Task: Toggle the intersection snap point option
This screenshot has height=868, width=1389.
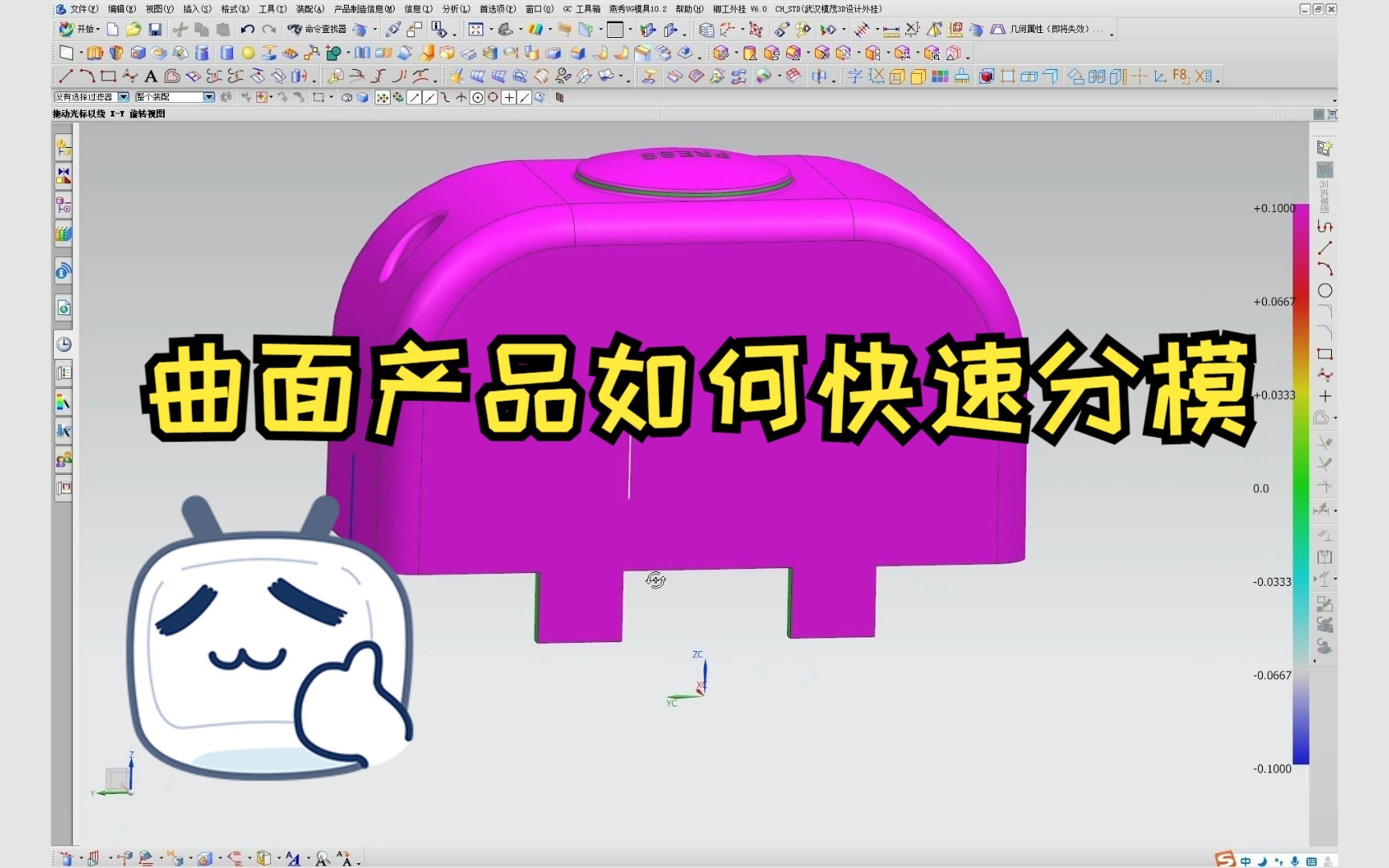Action: [x=463, y=97]
